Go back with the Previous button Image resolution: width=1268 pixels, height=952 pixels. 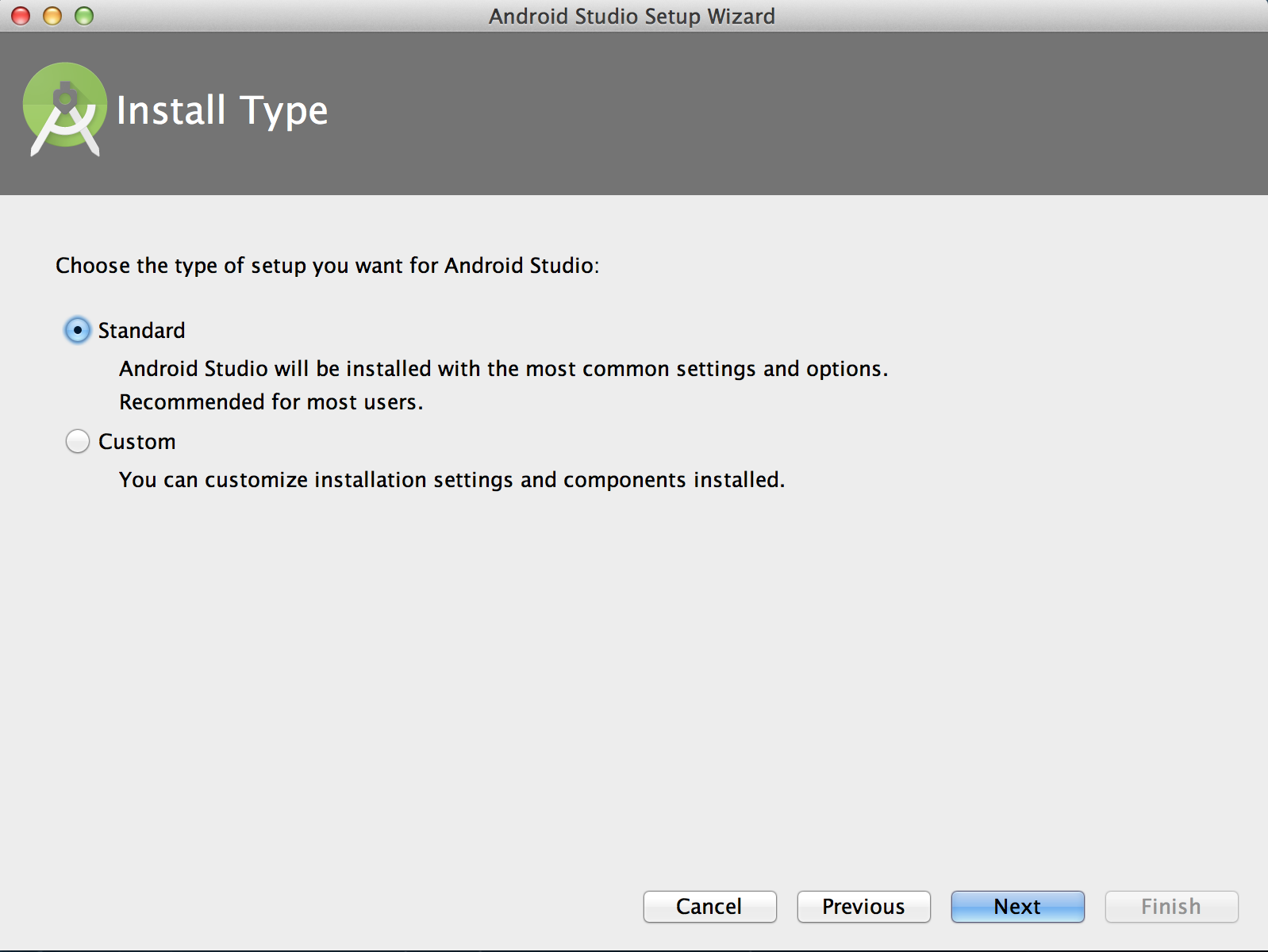pyautogui.click(x=863, y=906)
